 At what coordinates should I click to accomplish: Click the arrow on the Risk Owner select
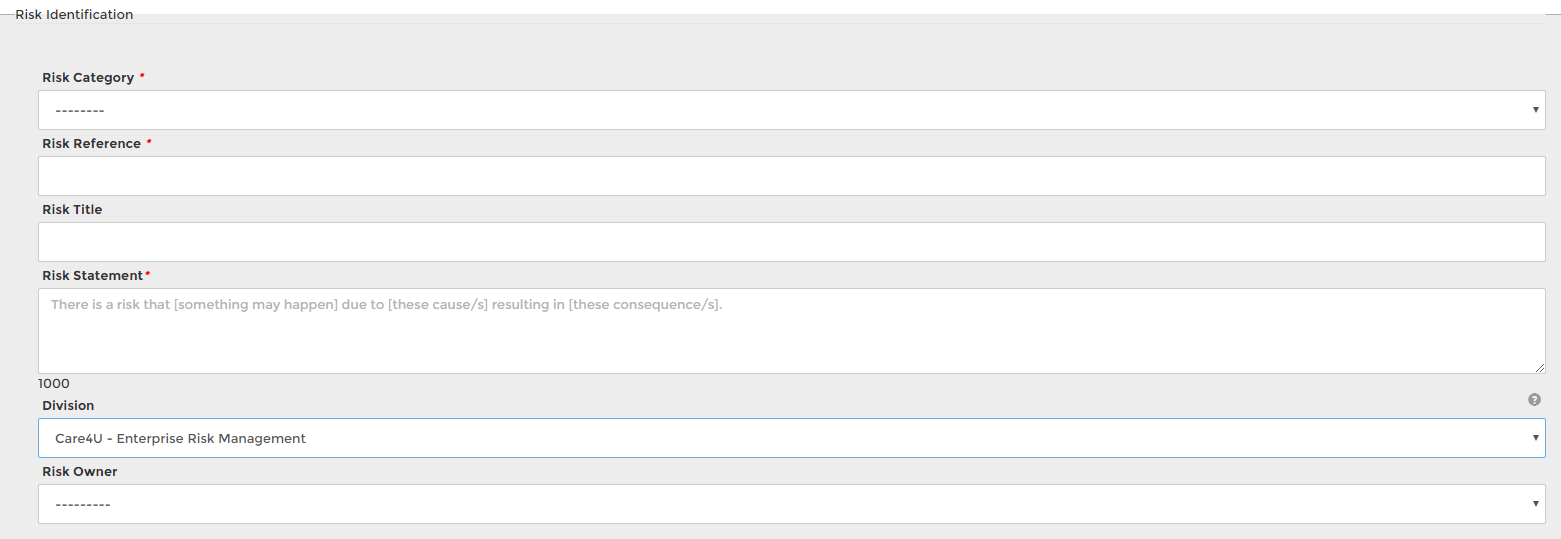click(x=1535, y=504)
